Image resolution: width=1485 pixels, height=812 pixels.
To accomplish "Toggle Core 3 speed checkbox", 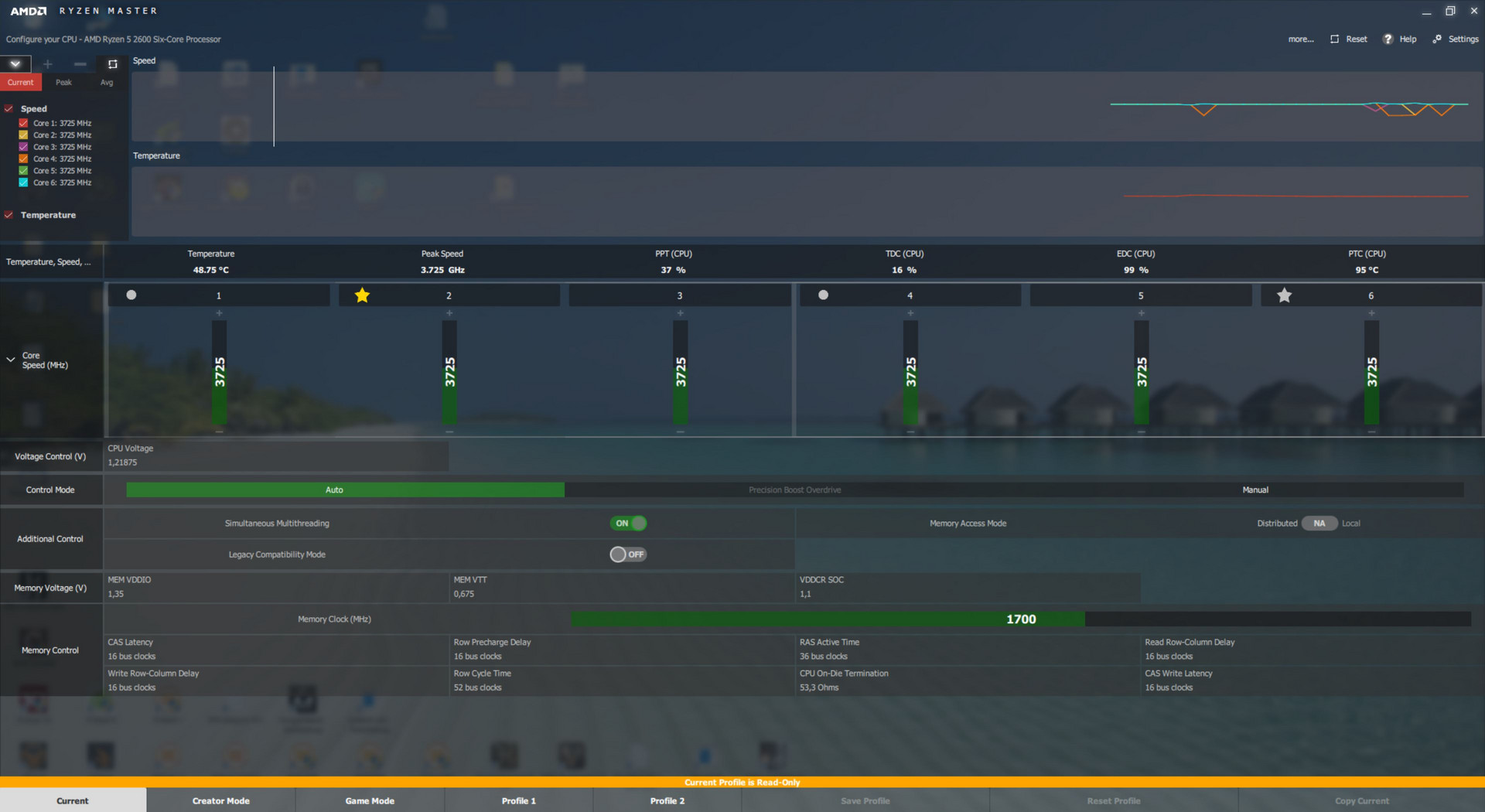I will tap(23, 147).
